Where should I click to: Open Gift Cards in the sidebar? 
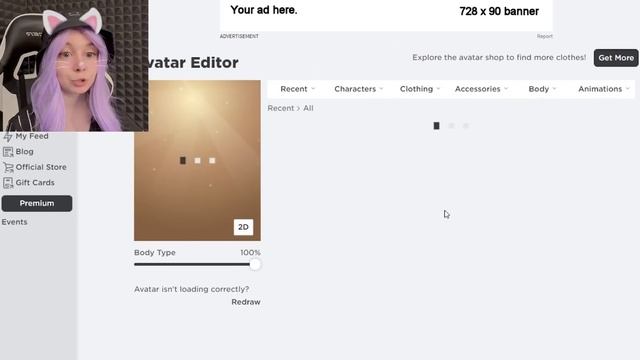click(35, 183)
